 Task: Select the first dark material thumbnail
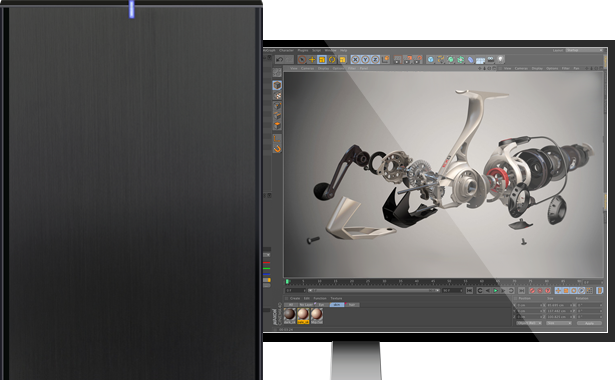(290, 315)
